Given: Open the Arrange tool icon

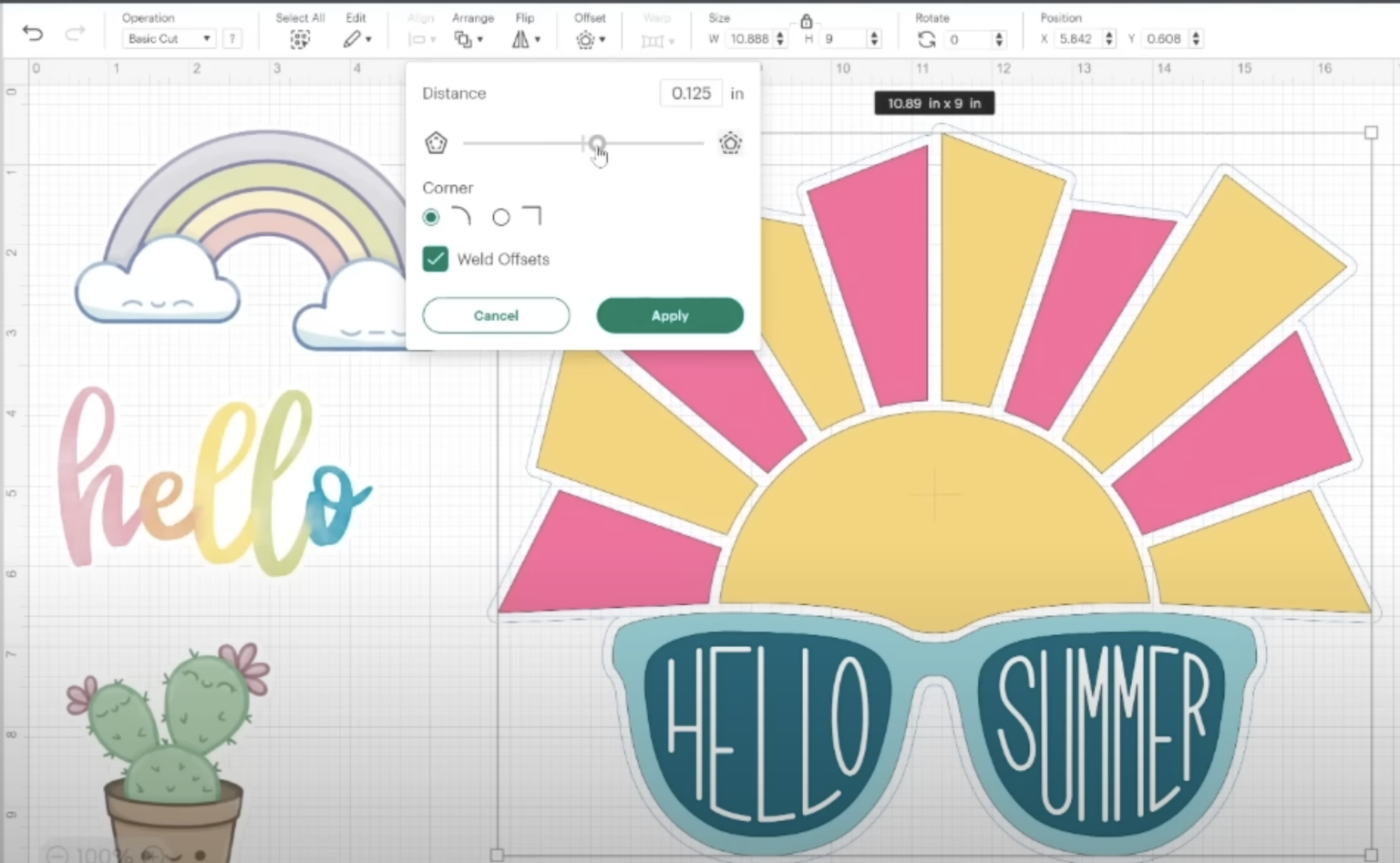Looking at the screenshot, I should coord(463,39).
